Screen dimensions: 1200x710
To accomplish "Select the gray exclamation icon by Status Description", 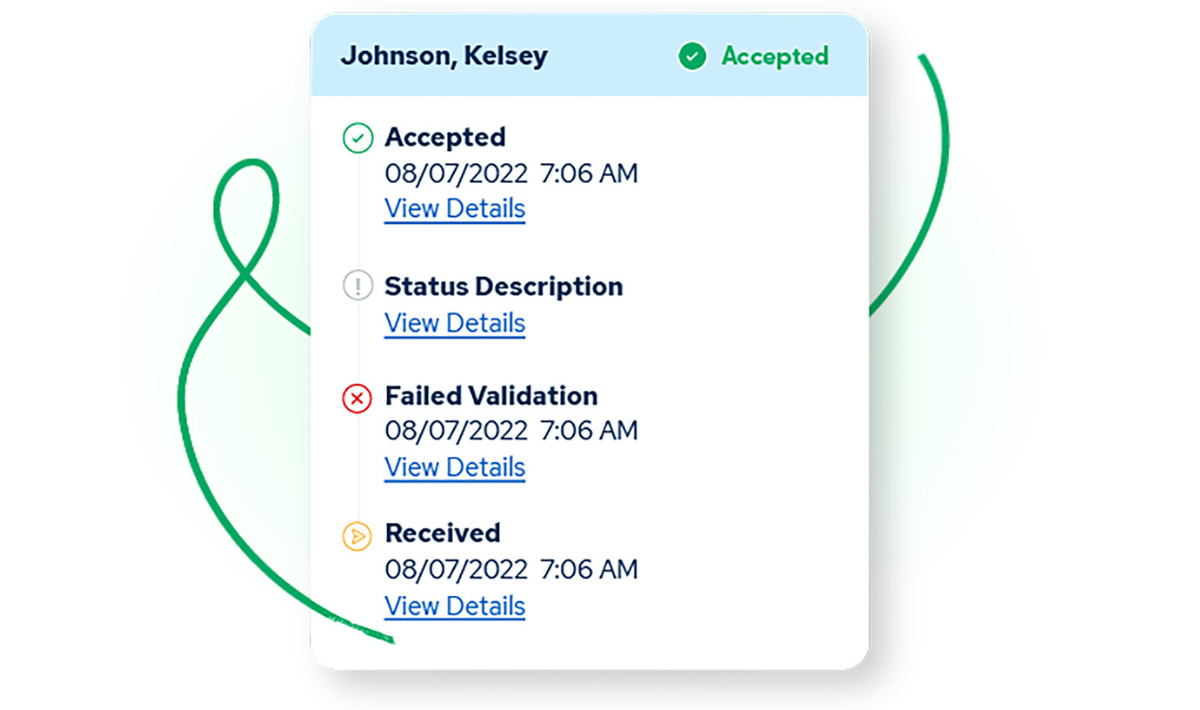I will click(x=357, y=287).
